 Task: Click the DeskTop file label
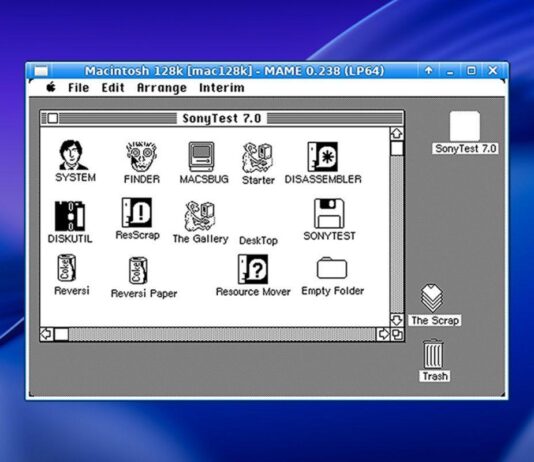[258, 240]
